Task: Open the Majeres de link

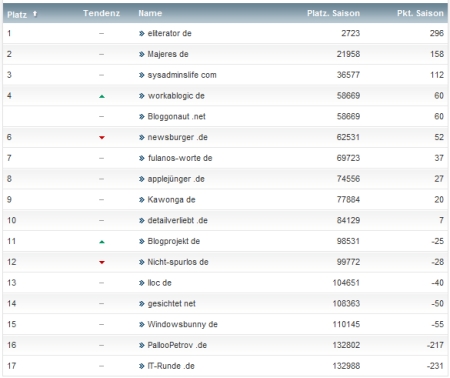Action: tap(168, 54)
